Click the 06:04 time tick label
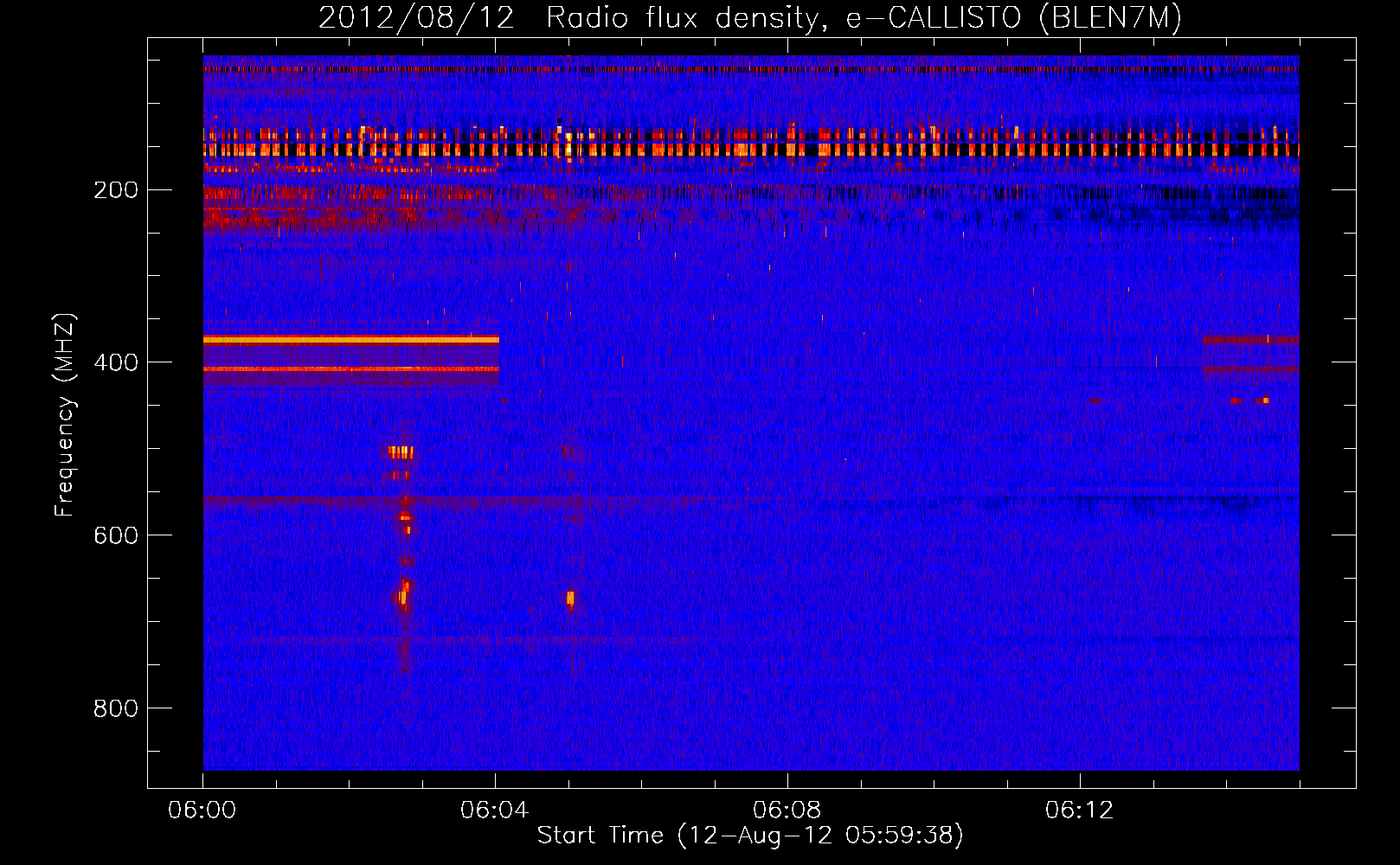The image size is (1400, 865). [x=495, y=811]
